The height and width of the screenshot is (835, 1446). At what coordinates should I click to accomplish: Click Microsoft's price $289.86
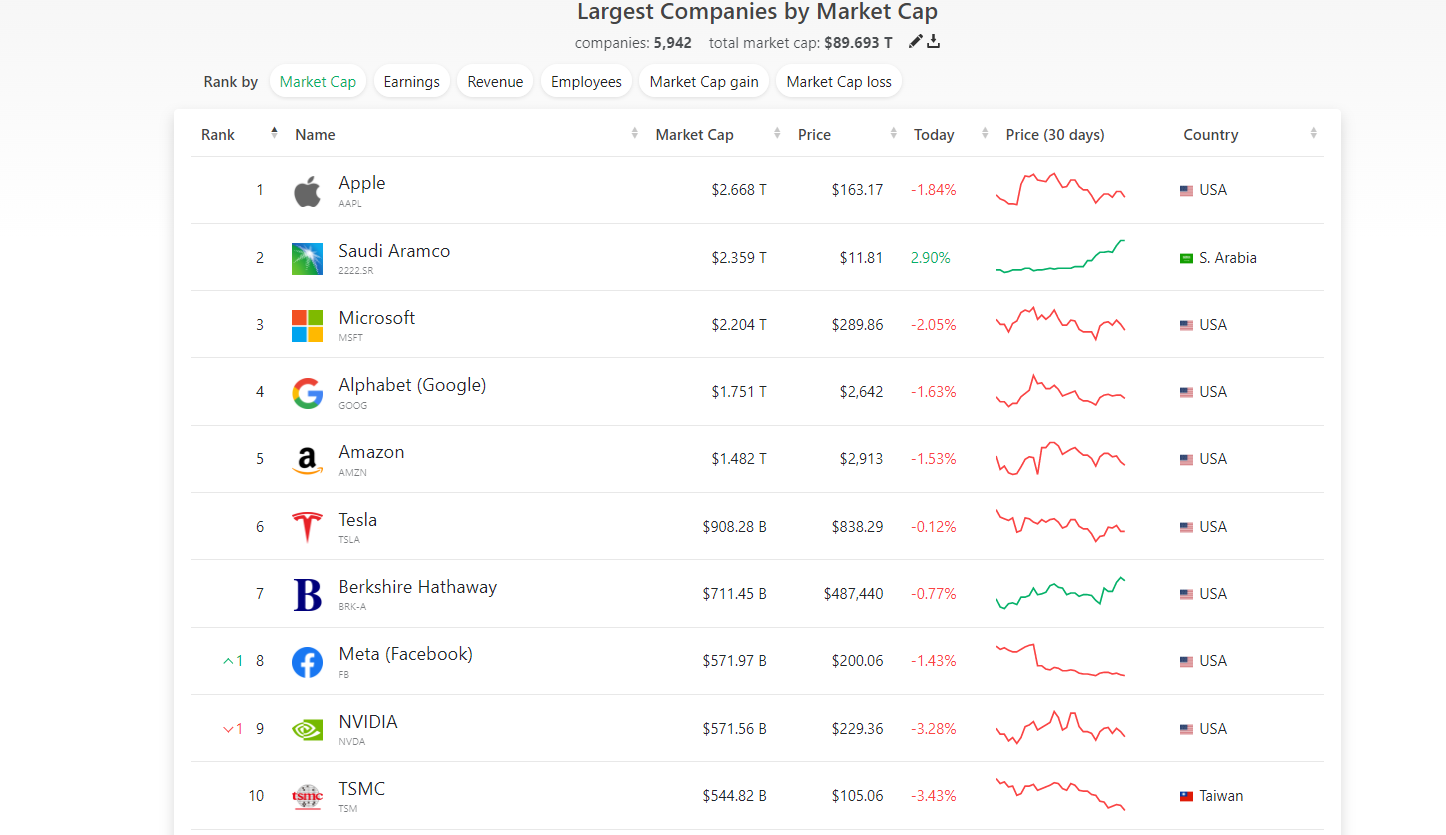tap(857, 324)
